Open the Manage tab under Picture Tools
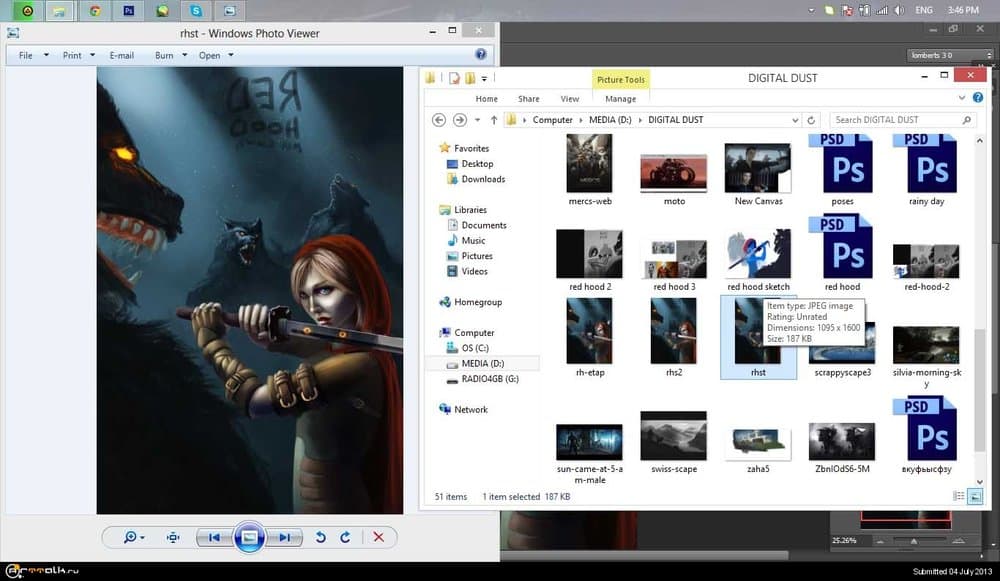1000x581 pixels. pos(621,99)
